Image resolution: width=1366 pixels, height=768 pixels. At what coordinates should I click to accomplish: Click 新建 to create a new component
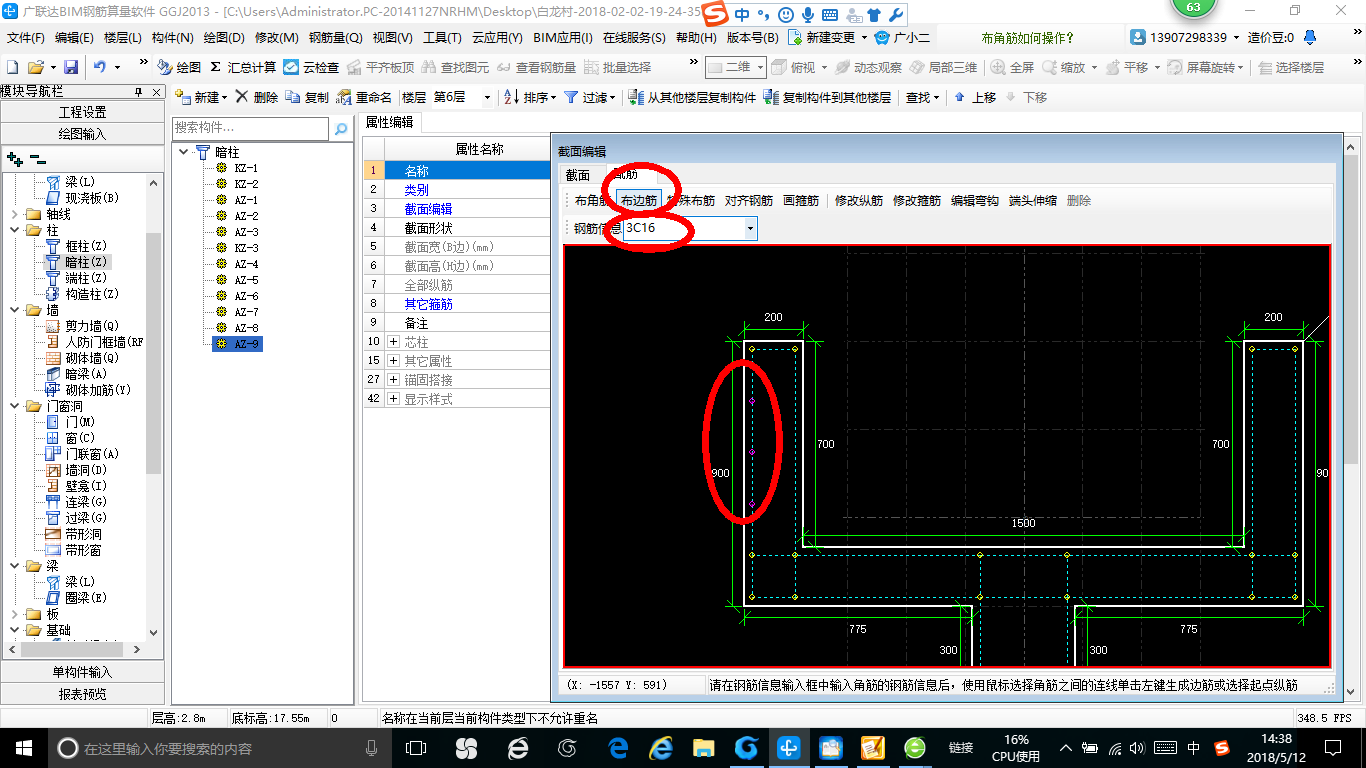(x=201, y=97)
